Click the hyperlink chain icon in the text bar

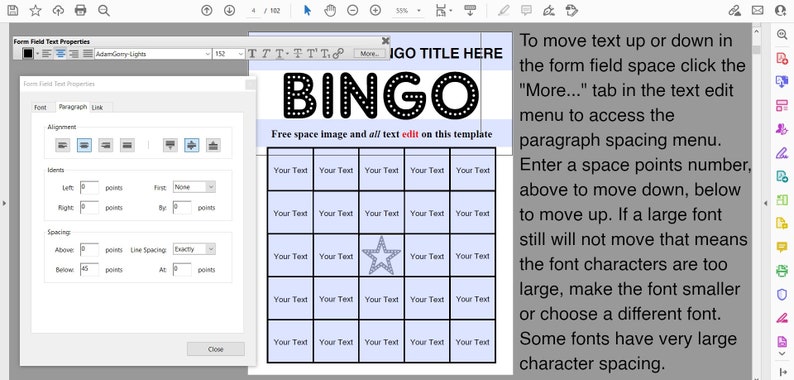tap(338, 54)
